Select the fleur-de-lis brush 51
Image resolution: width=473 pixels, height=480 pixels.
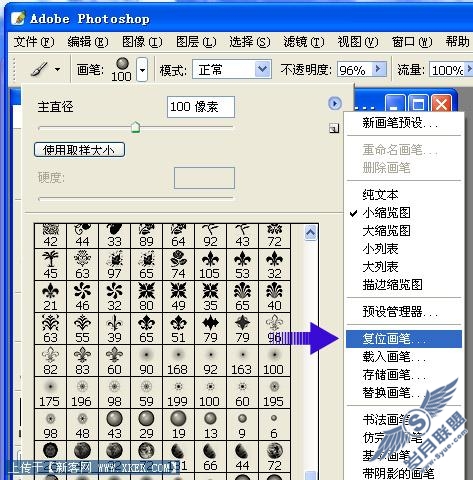click(x=178, y=329)
